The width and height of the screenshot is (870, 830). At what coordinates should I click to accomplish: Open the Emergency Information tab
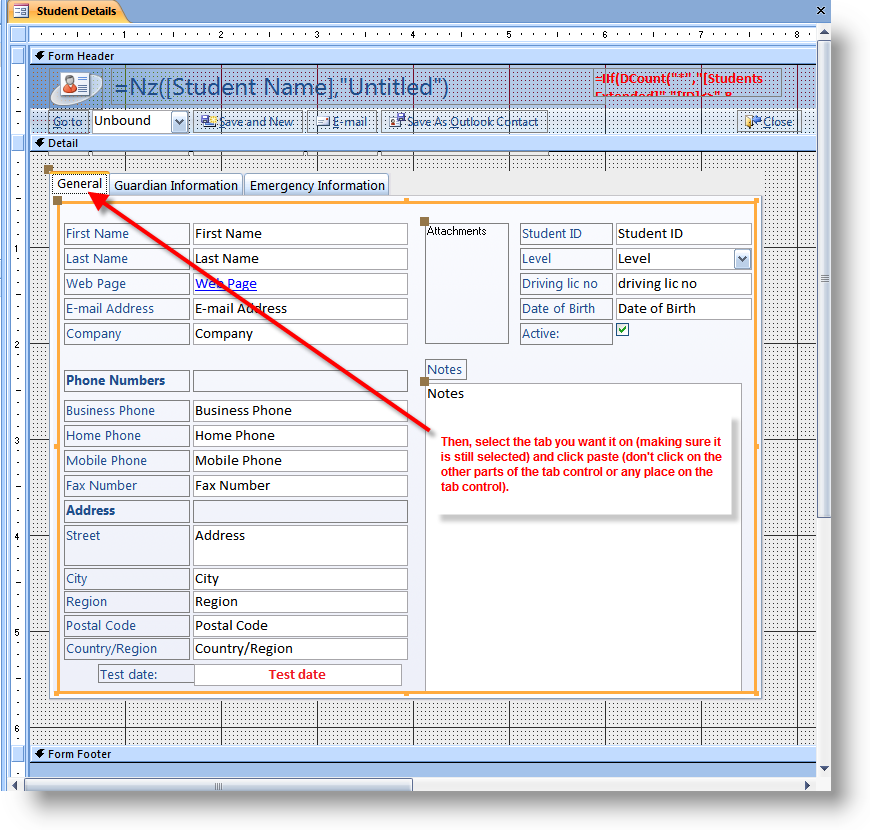coord(317,185)
